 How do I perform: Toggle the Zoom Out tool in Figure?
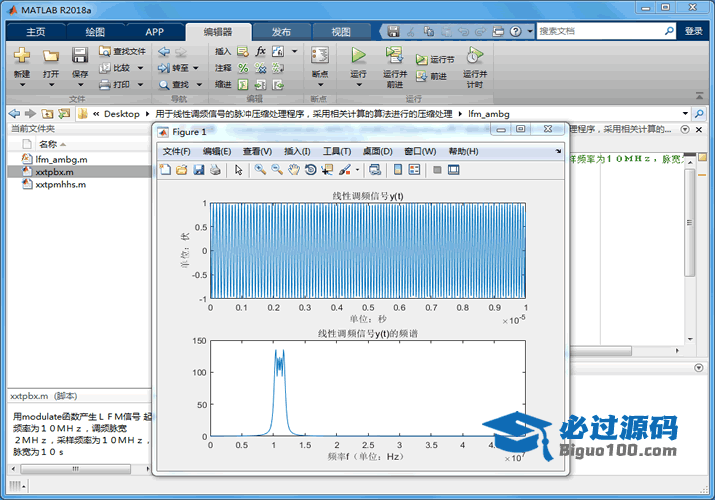277,170
